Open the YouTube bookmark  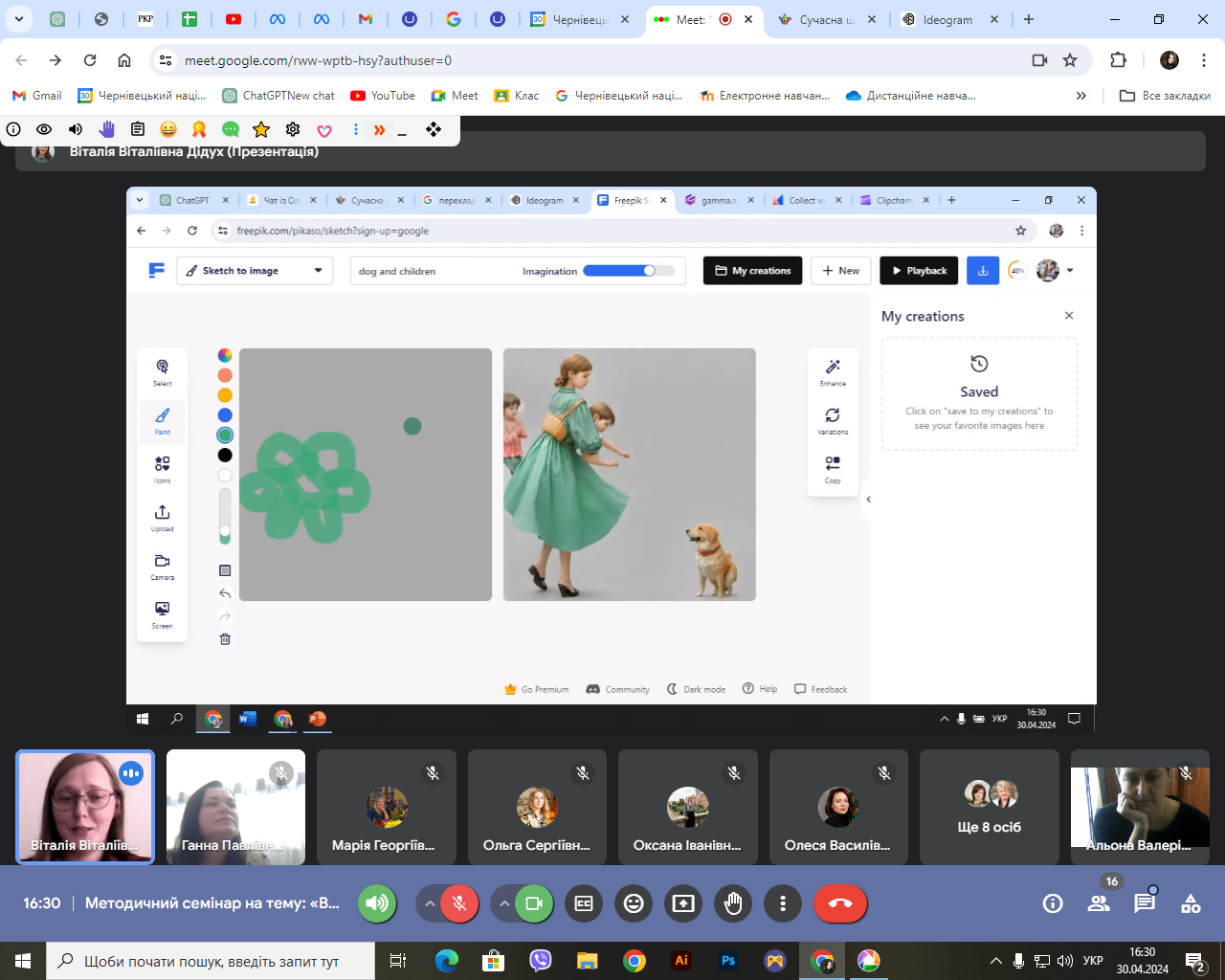[383, 96]
